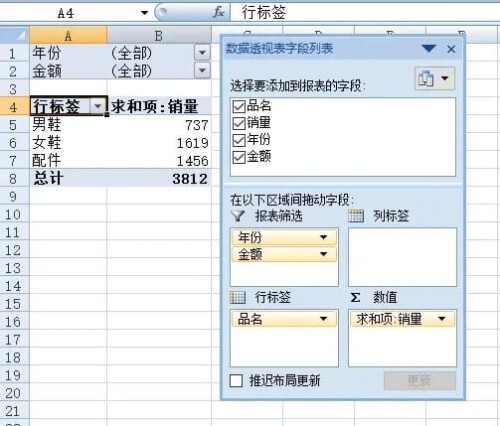
Task: Open the field list layout options icon
Action: pos(434,78)
